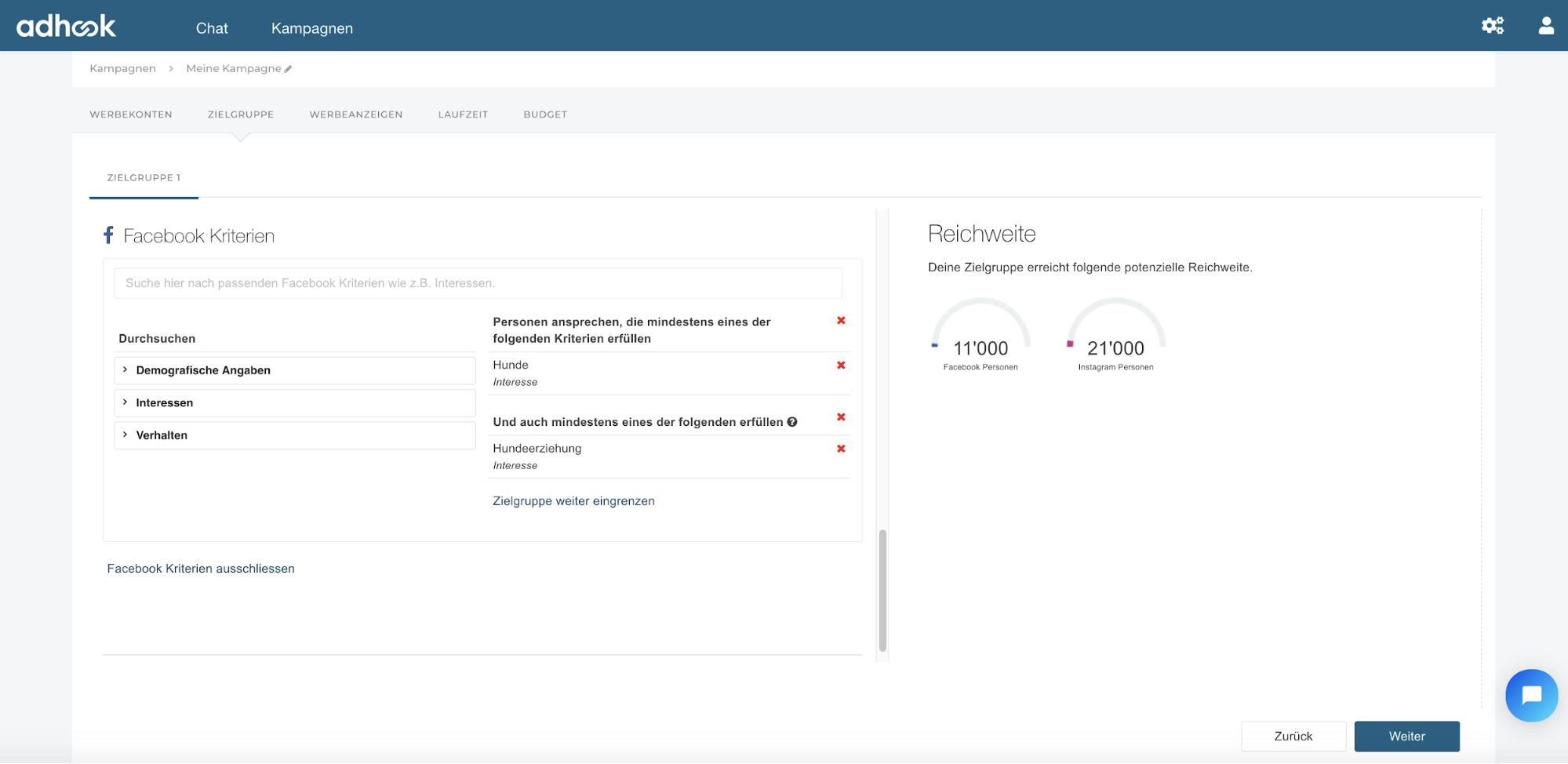Click the 'Hunde' criterion text
Viewport: 1568px width, 764px height.
click(511, 365)
